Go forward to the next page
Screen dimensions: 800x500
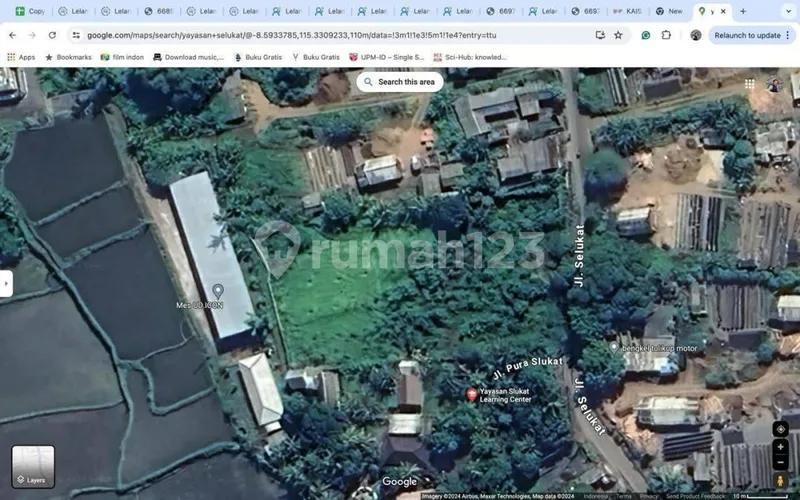pyautogui.click(x=32, y=35)
